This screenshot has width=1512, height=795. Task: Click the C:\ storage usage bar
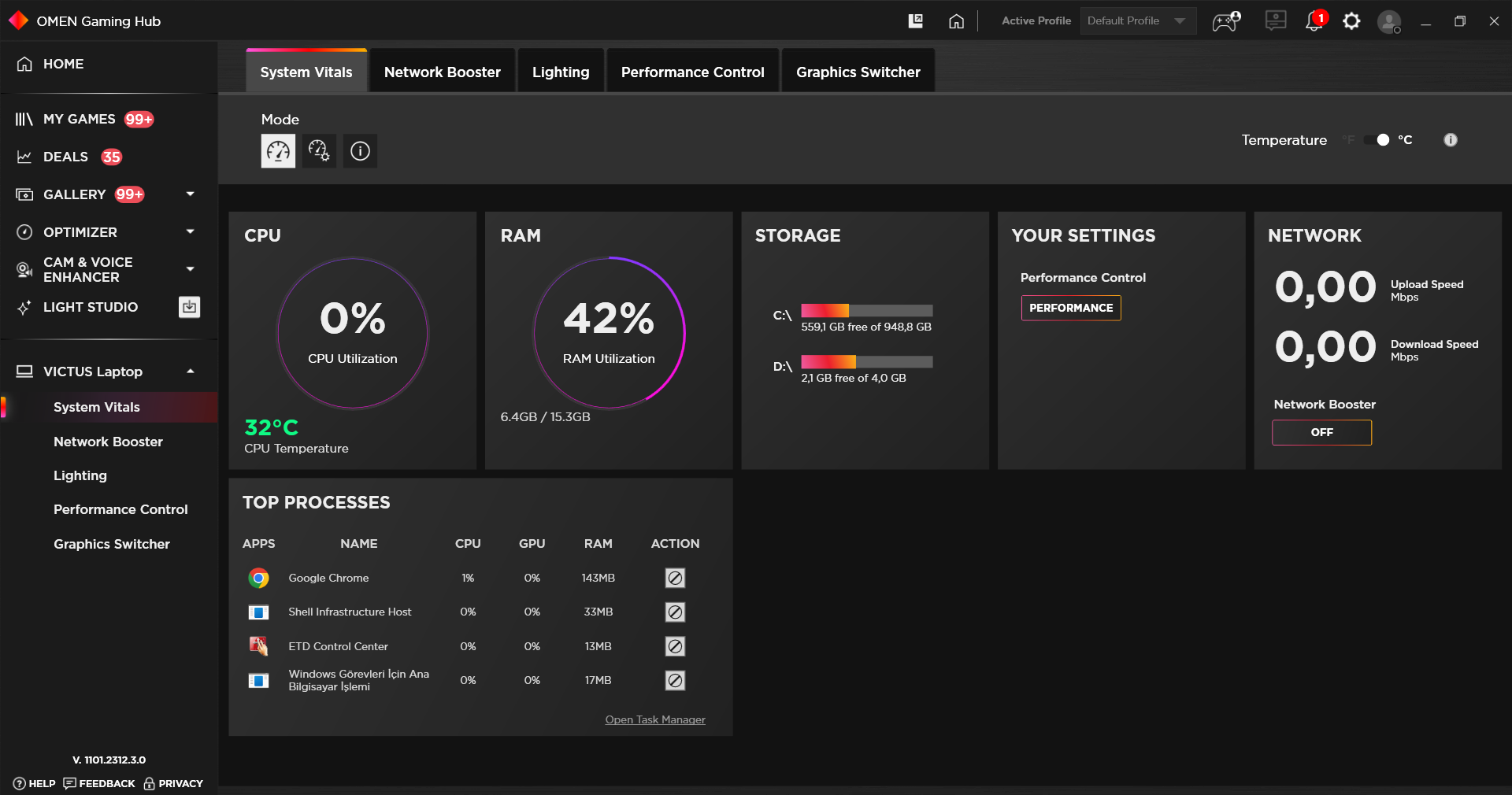pos(867,310)
